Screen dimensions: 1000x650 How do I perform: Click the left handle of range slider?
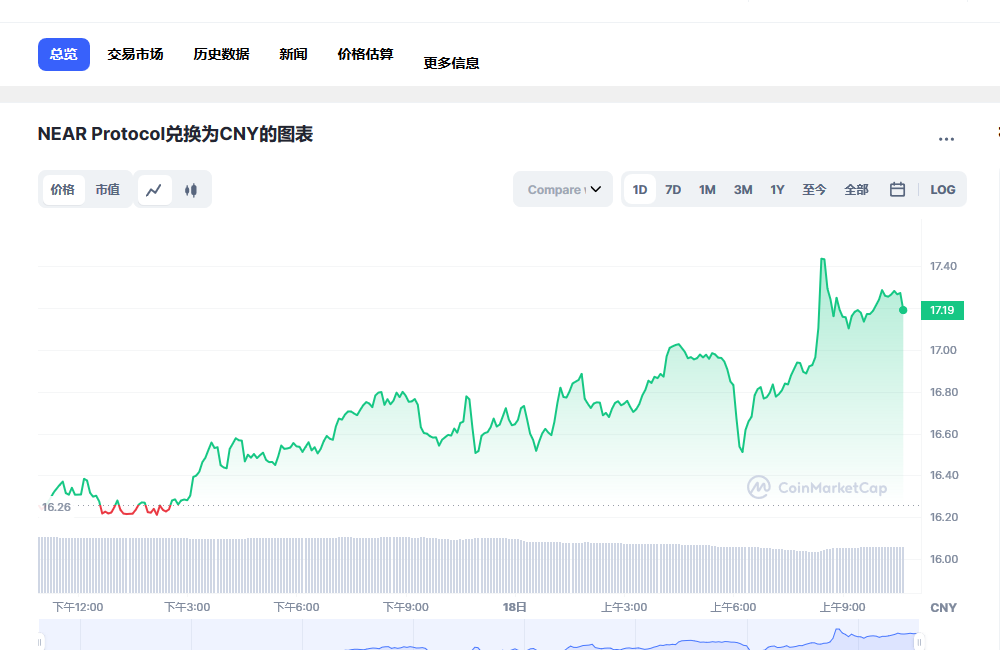pyautogui.click(x=40, y=642)
